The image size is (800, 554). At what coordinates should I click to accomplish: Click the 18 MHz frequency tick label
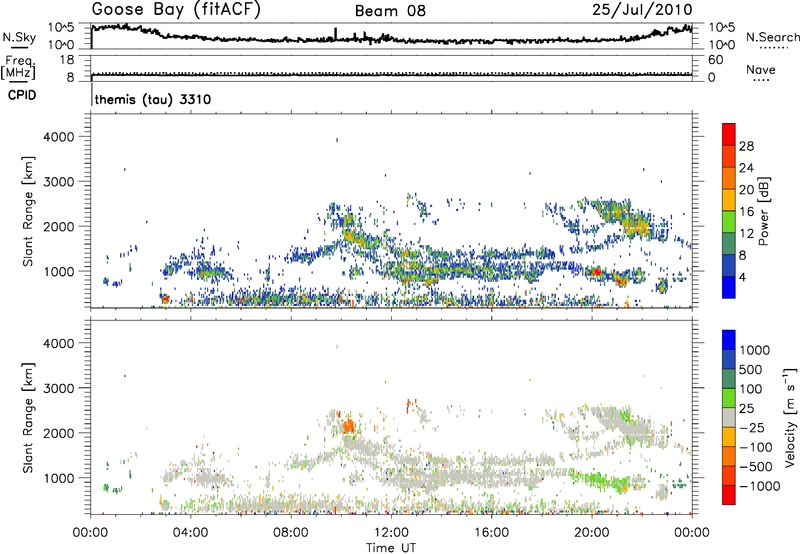click(x=67, y=60)
